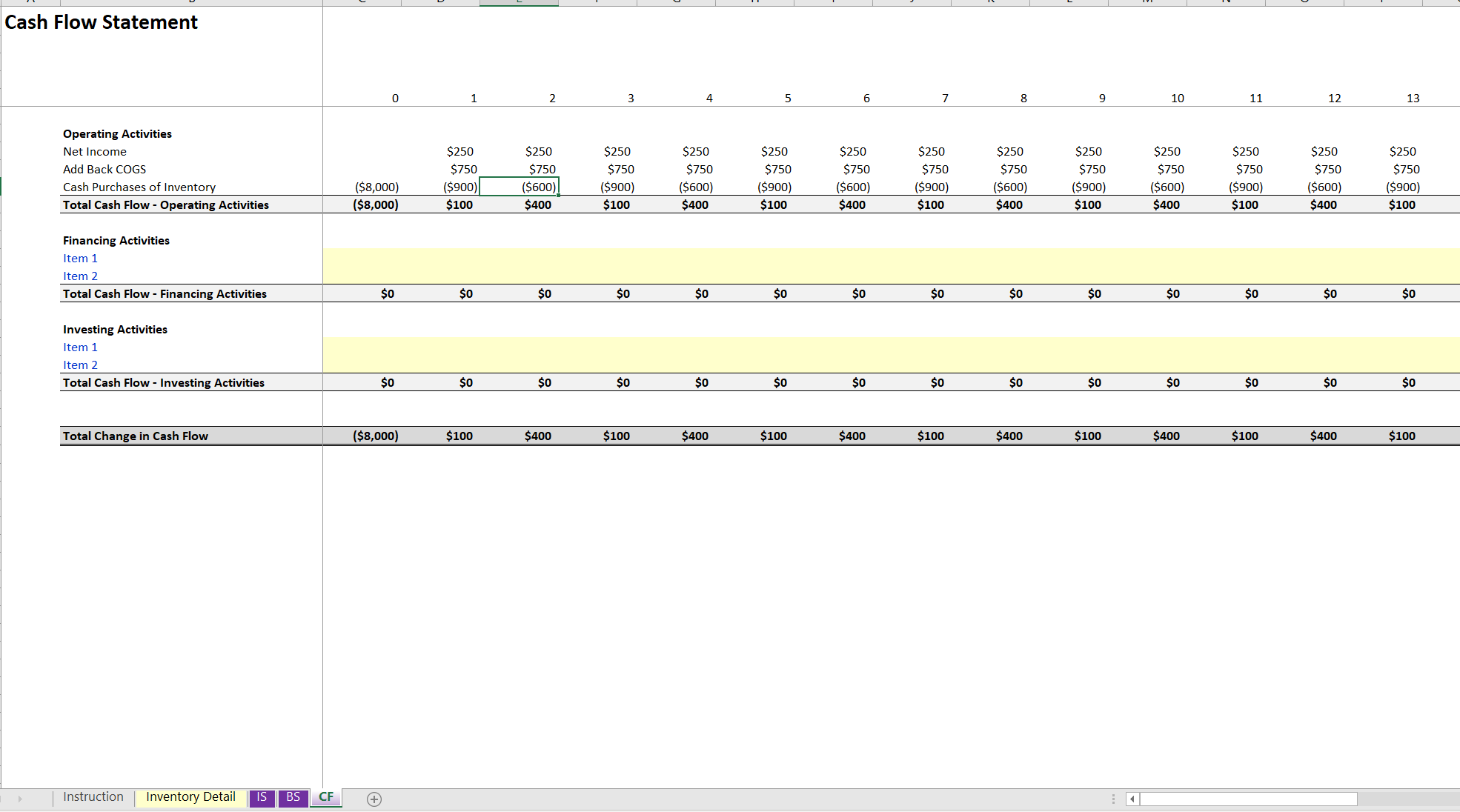The height and width of the screenshot is (812, 1460).
Task: Click the Item 2 link under Investing Activities
Action: click(80, 365)
